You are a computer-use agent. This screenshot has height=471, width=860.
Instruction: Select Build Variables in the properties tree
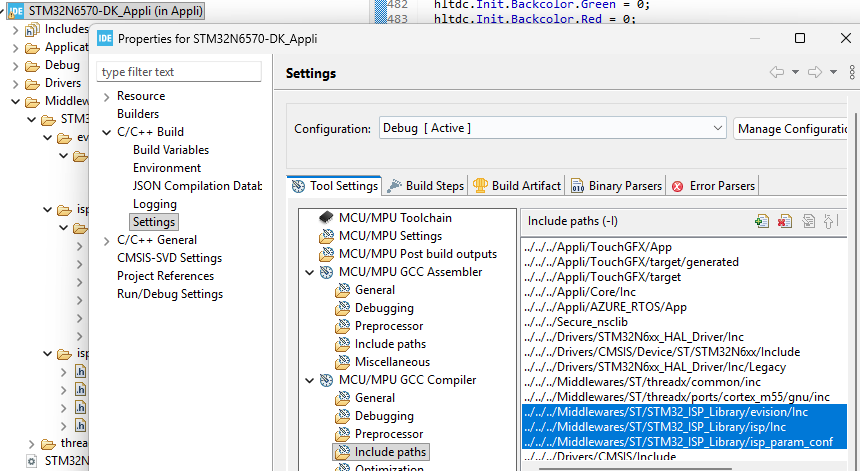coord(171,150)
